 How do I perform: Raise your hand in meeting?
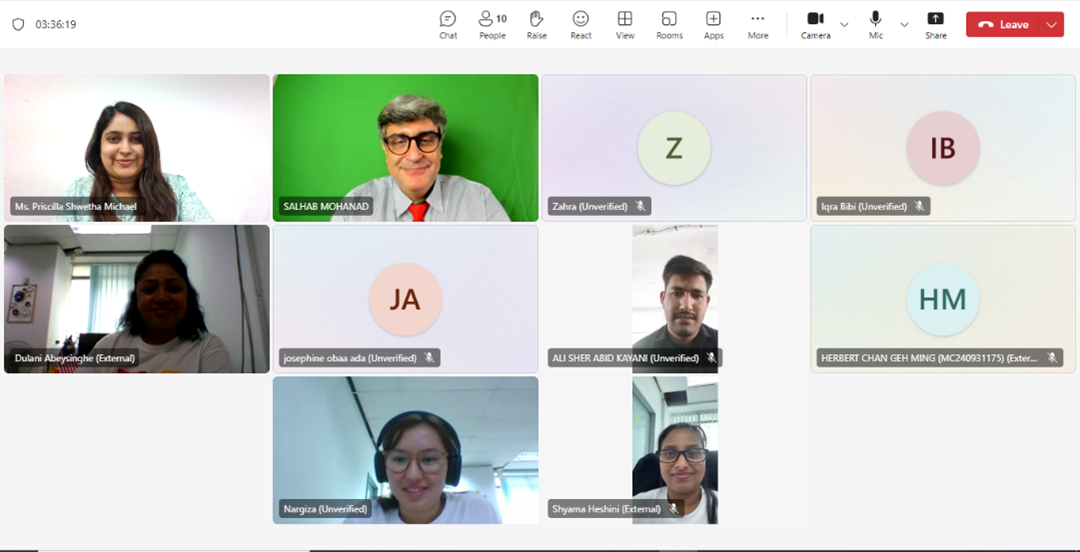(x=537, y=25)
